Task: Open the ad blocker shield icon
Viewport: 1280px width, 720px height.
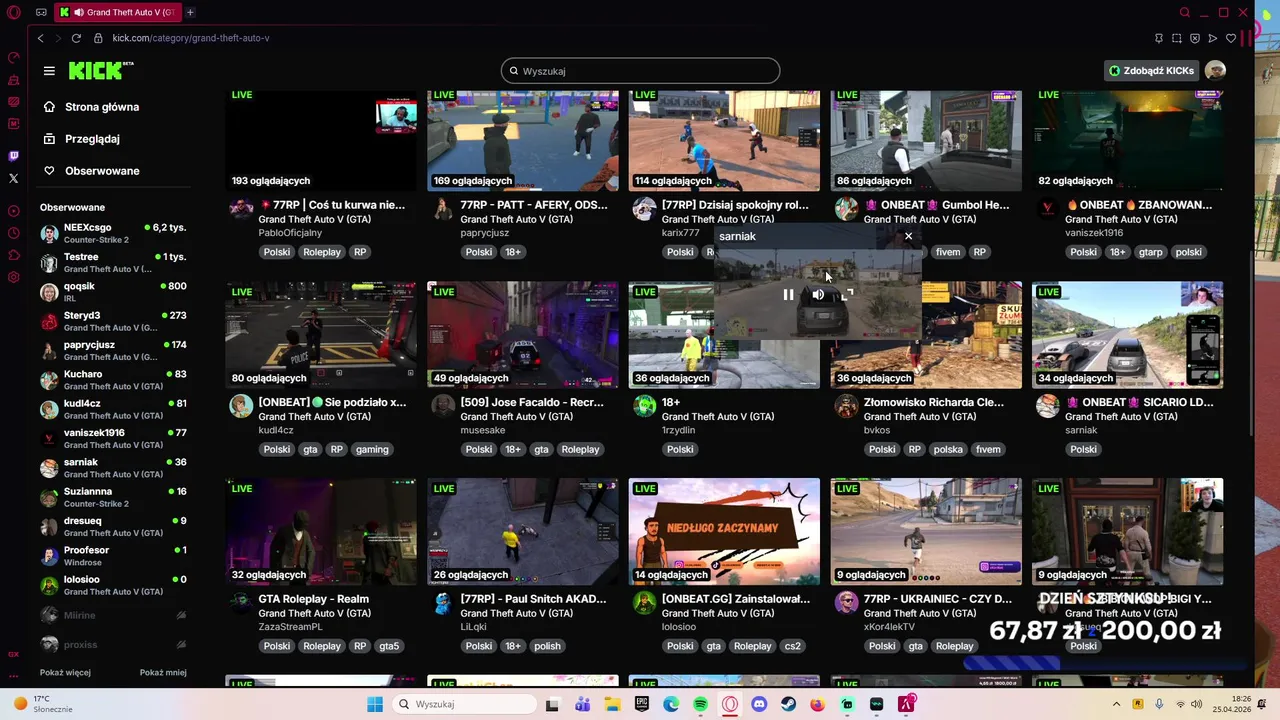Action: click(x=1194, y=38)
